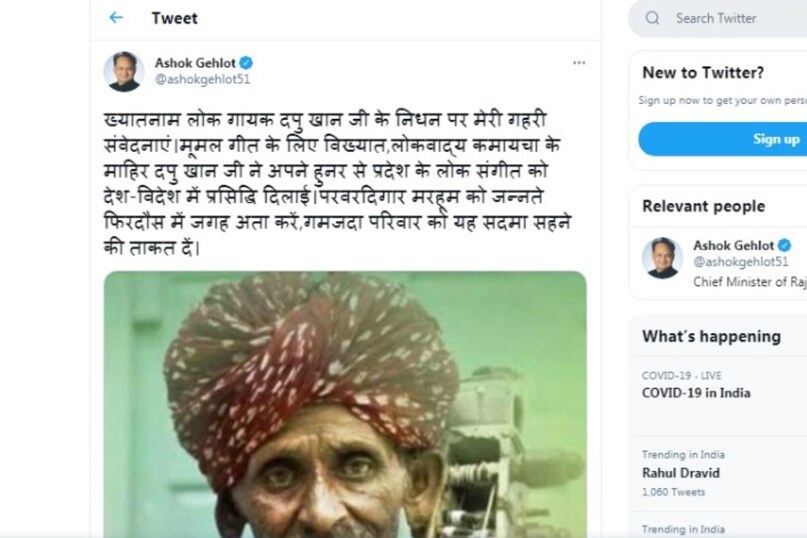
Task: Open Ashok Gehlot name link on tweet
Action: [x=195, y=62]
